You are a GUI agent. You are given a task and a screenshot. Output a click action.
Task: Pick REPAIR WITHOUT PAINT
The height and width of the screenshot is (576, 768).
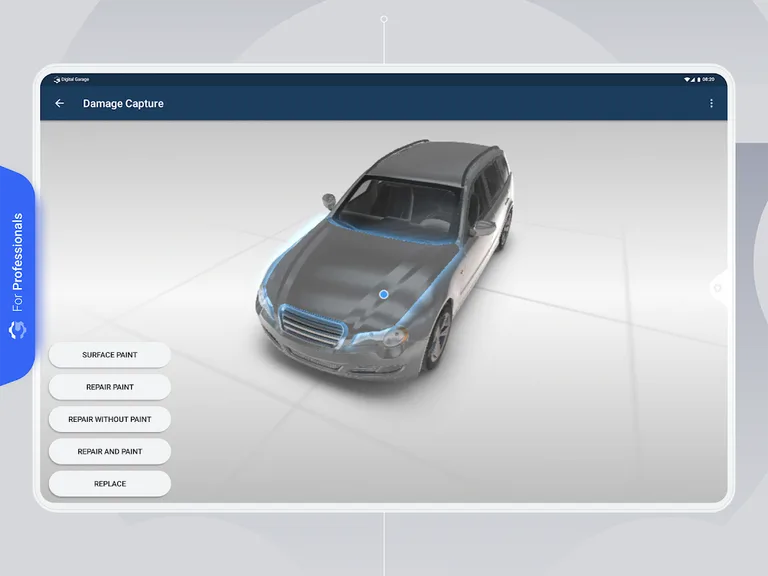click(110, 419)
